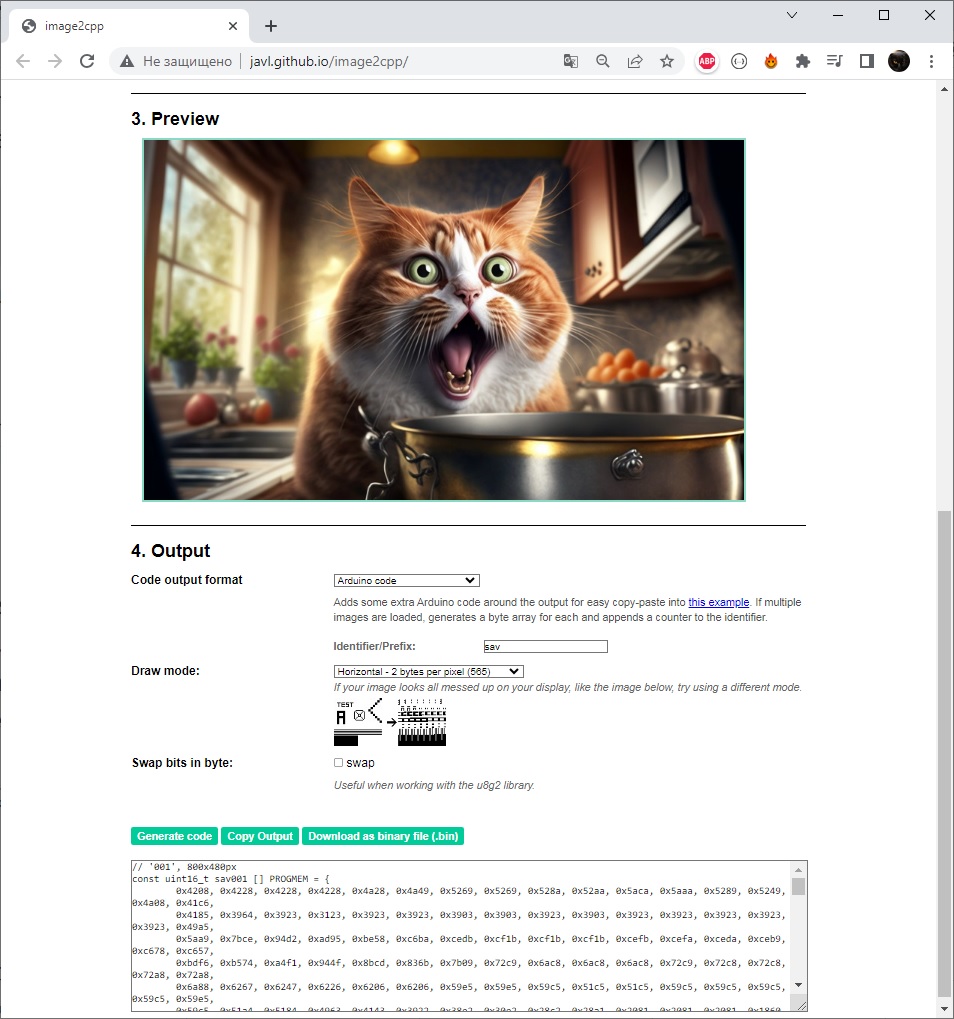Go back using the browser back arrow
Image resolution: width=954 pixels, height=1019 pixels.
pos(23,61)
